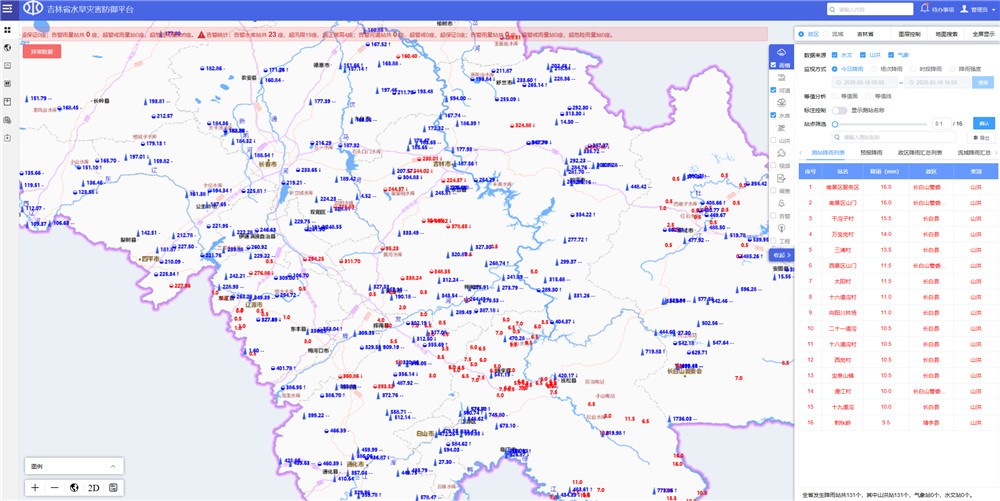Click the grid dashboard icon in left sidebar

8,29
